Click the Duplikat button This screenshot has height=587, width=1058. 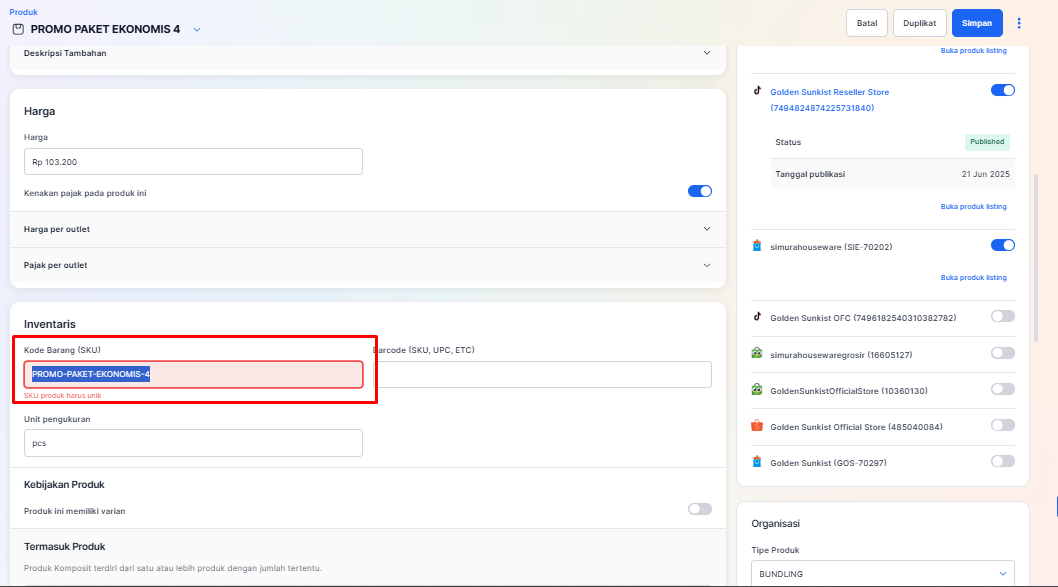pyautogui.click(x=919, y=23)
